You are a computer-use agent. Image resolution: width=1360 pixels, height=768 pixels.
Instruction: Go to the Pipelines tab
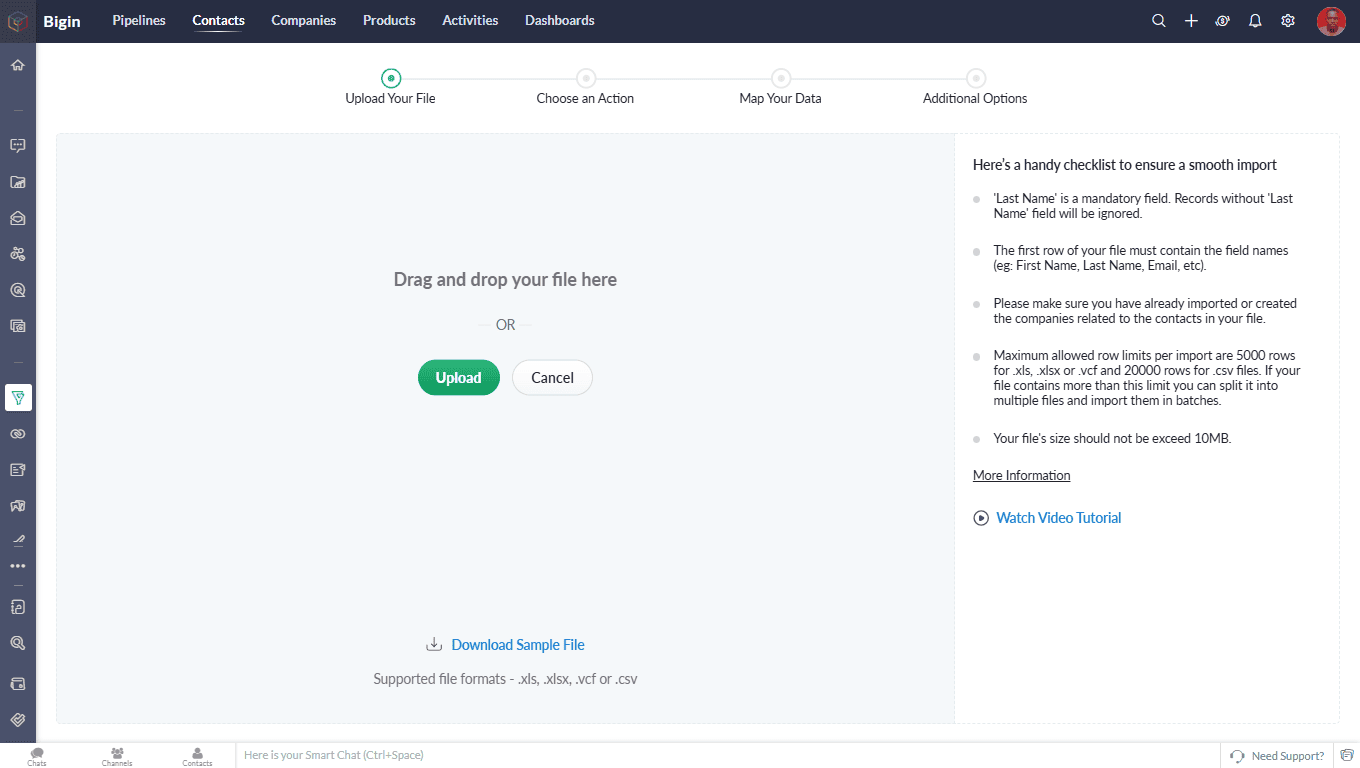[139, 20]
